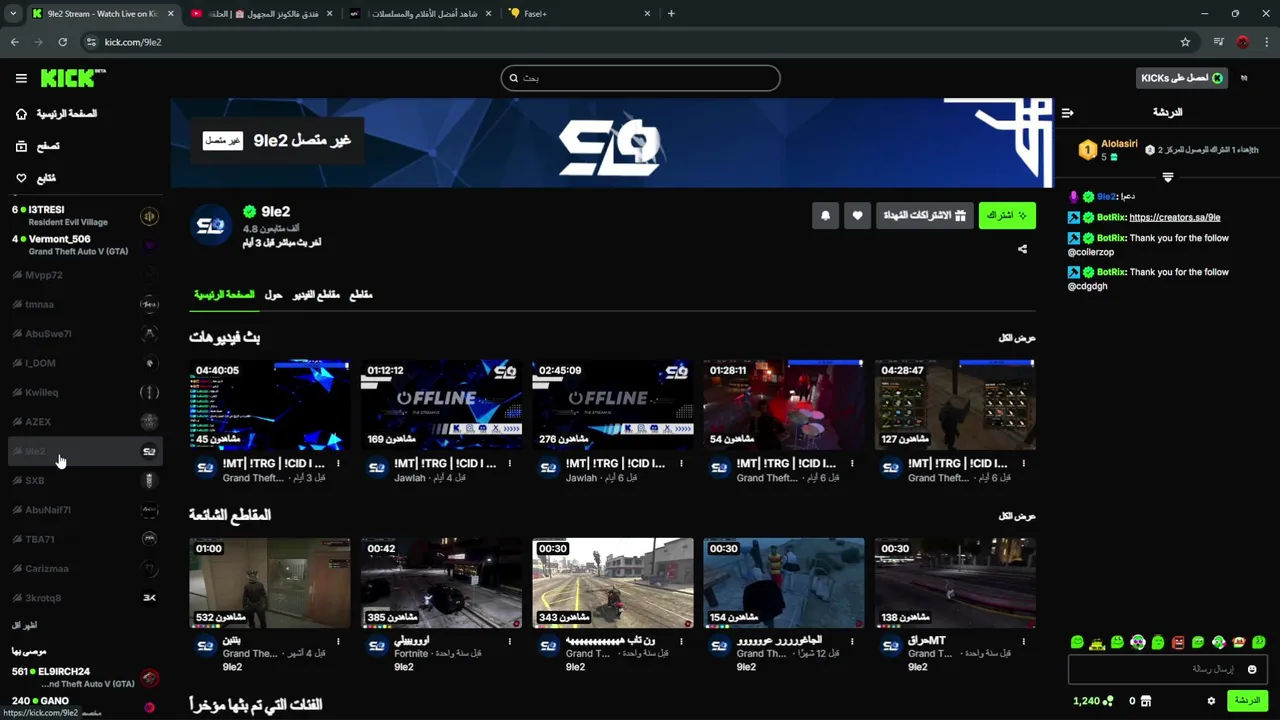This screenshot has height=720, width=1280.
Task: Open options menu for 01:12:12 video
Action: 510,464
